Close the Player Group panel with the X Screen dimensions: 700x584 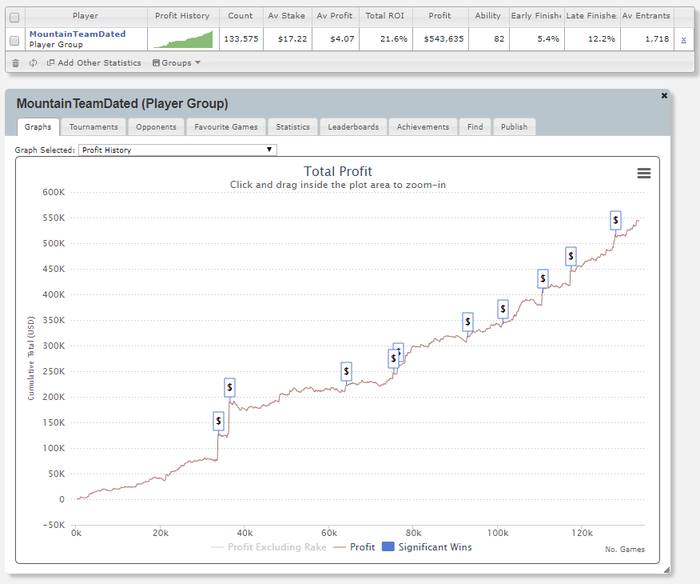(664, 96)
